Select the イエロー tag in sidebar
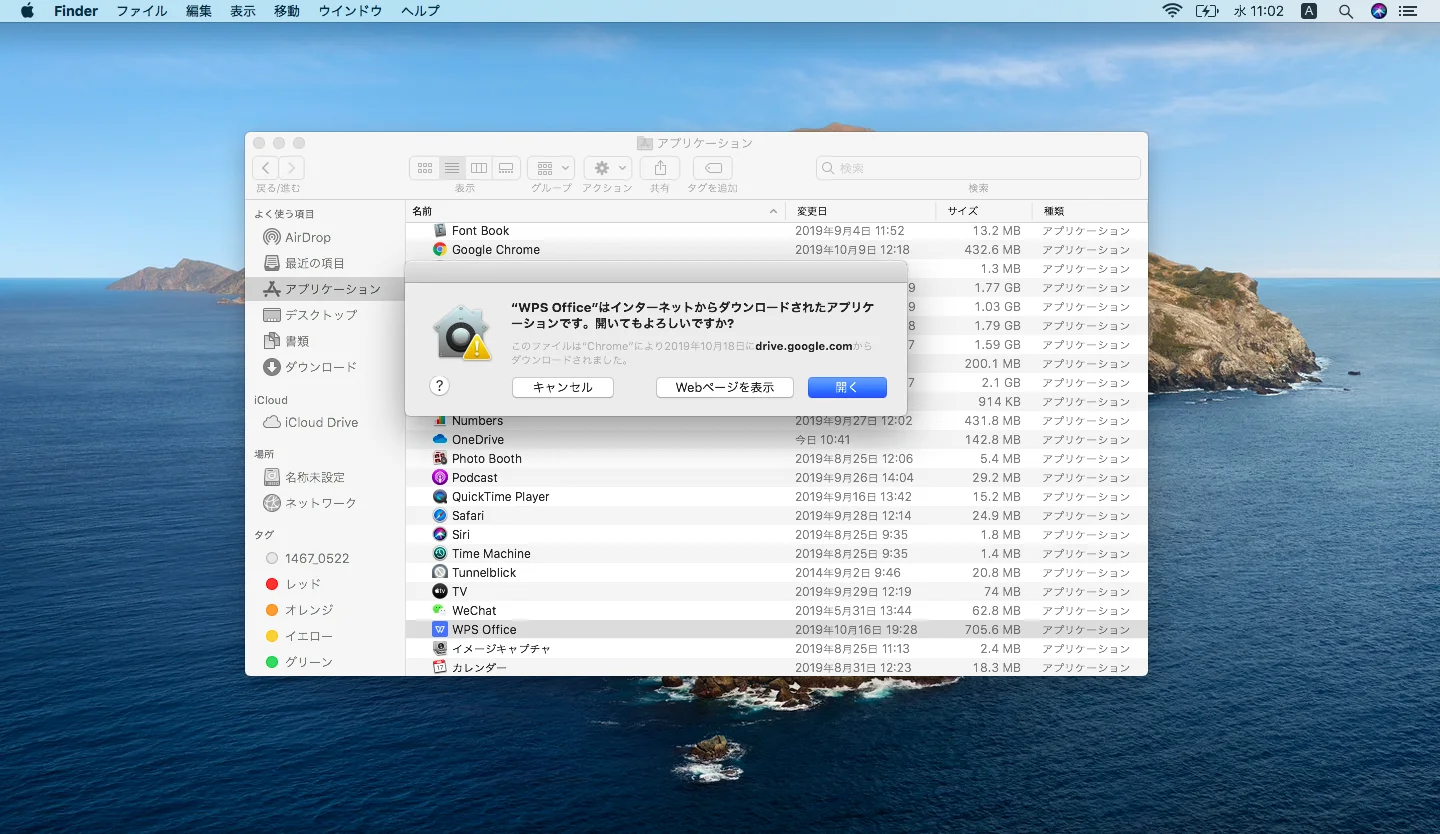The width and height of the screenshot is (1440, 834). pyautogui.click(x=325, y=636)
